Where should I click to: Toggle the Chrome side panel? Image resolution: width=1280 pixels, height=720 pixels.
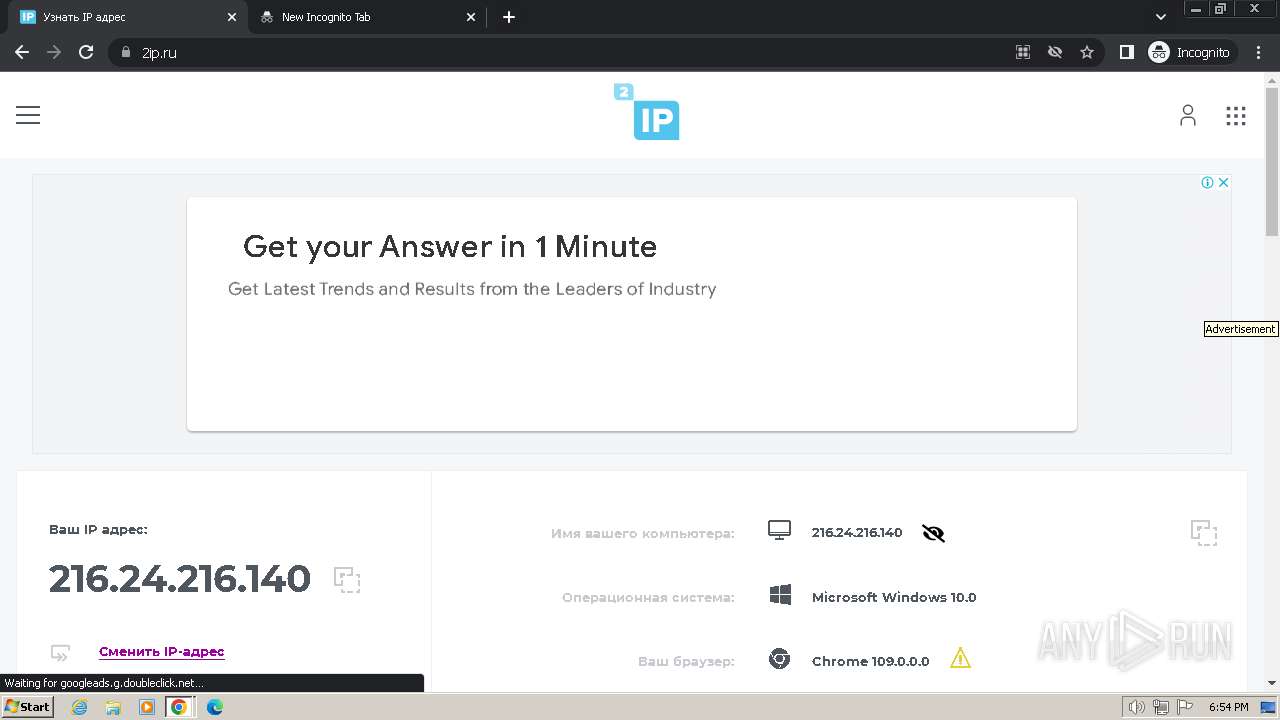tap(1127, 52)
